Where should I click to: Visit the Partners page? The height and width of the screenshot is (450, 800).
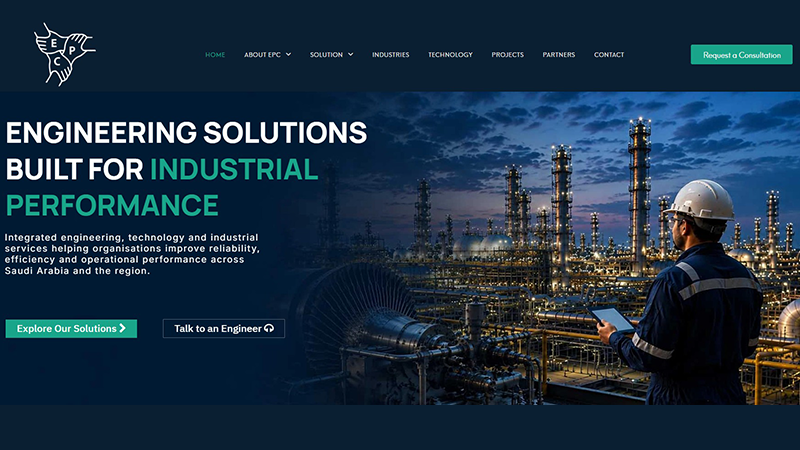click(559, 55)
